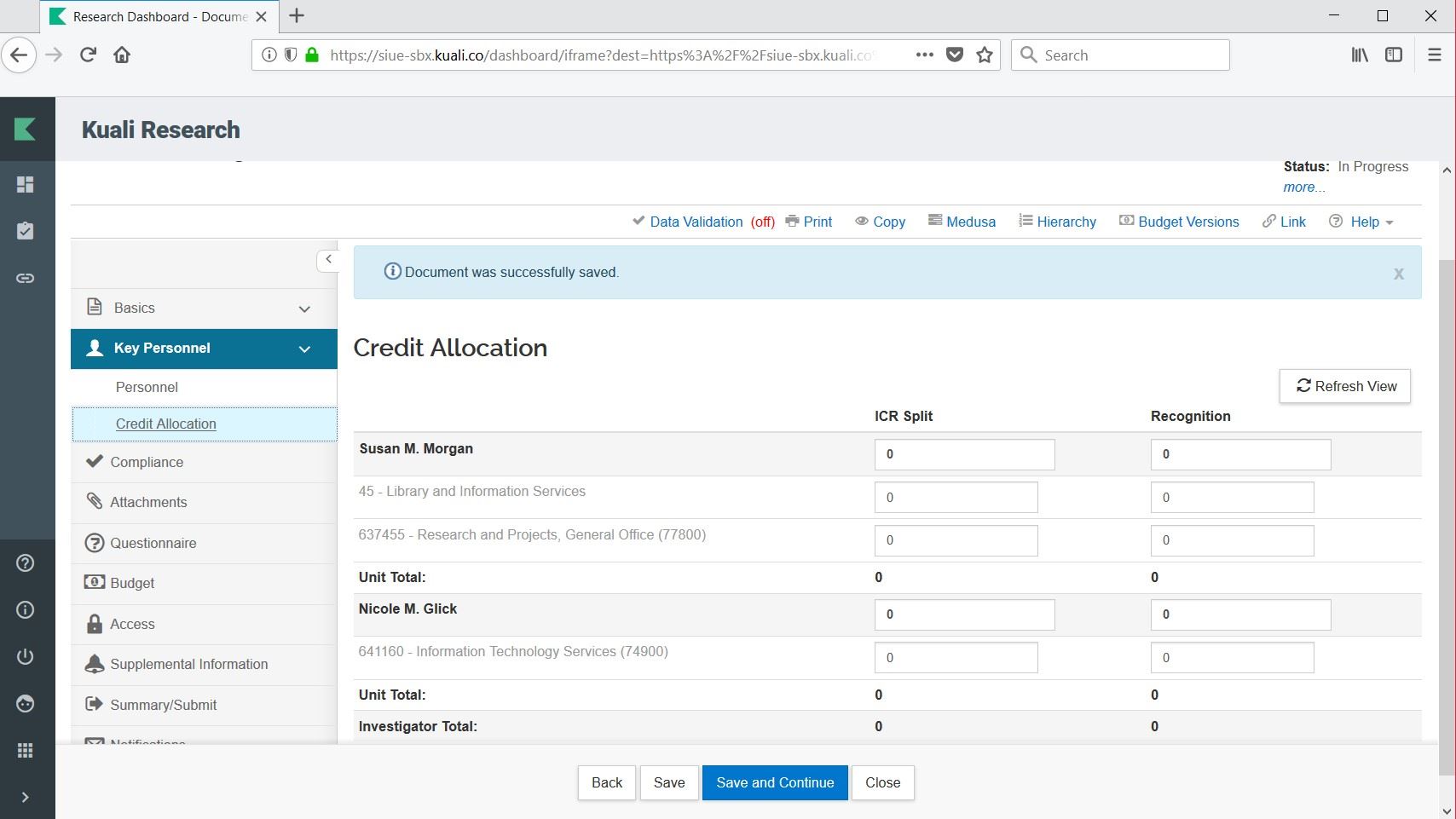Click the Firefox home icon

(122, 55)
